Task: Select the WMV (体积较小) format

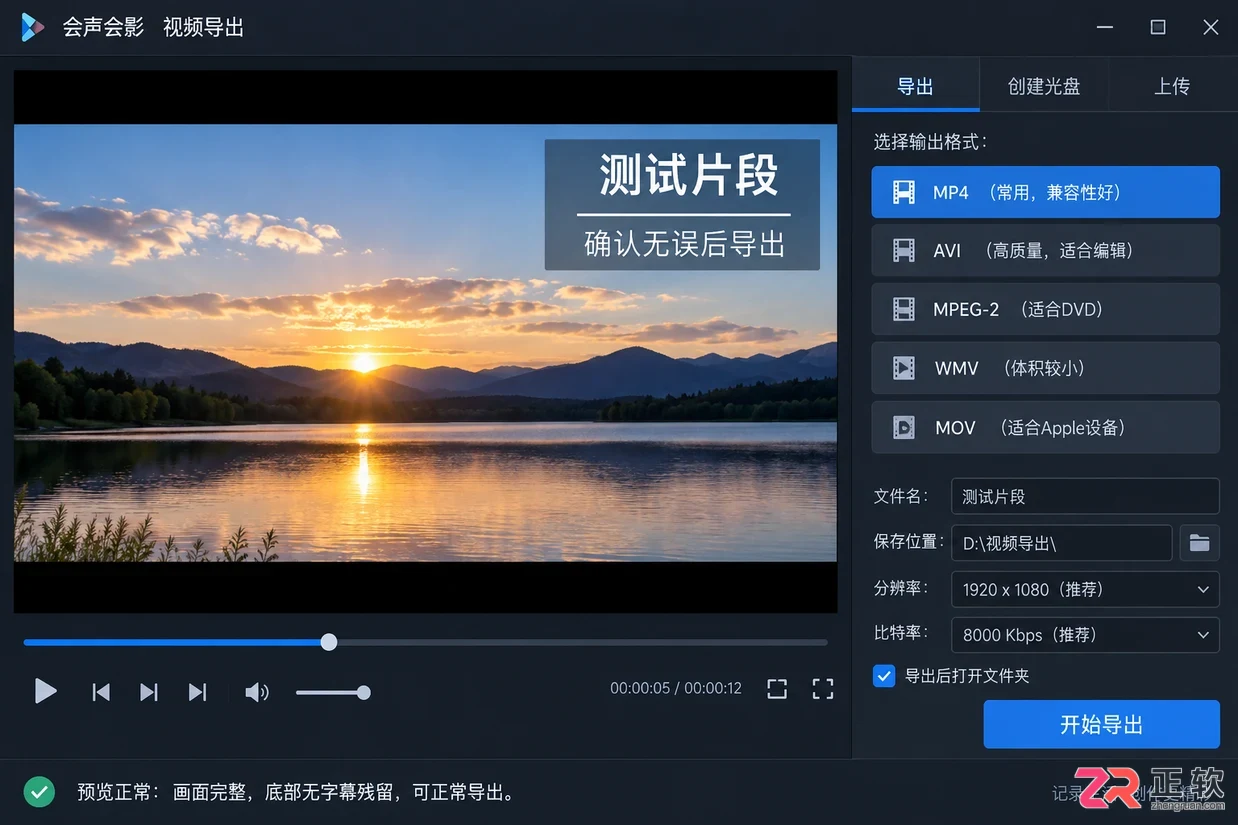Action: (x=1045, y=368)
